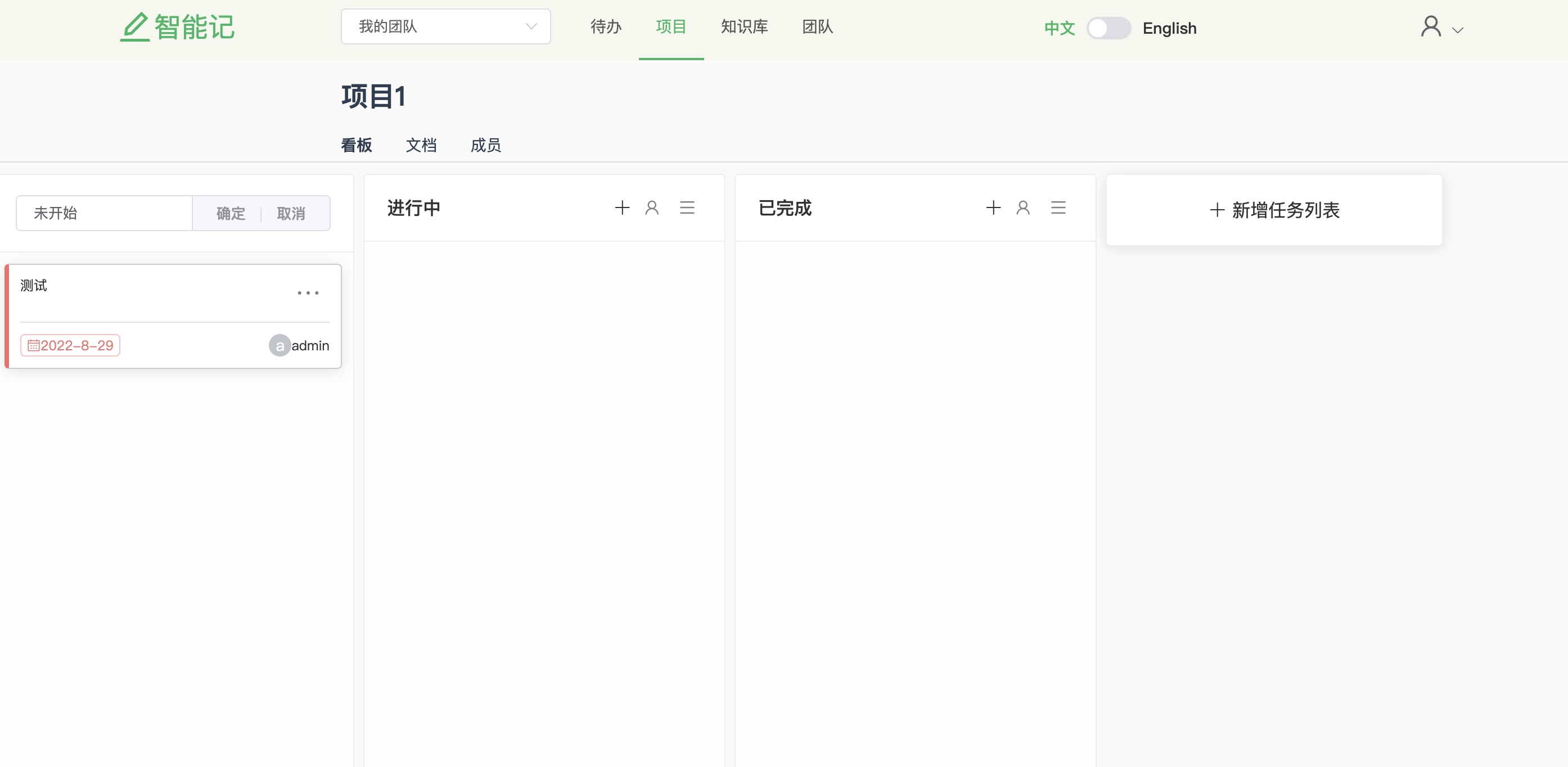Click 取消 to cancel renaming
The width and height of the screenshot is (1568, 767).
click(291, 213)
